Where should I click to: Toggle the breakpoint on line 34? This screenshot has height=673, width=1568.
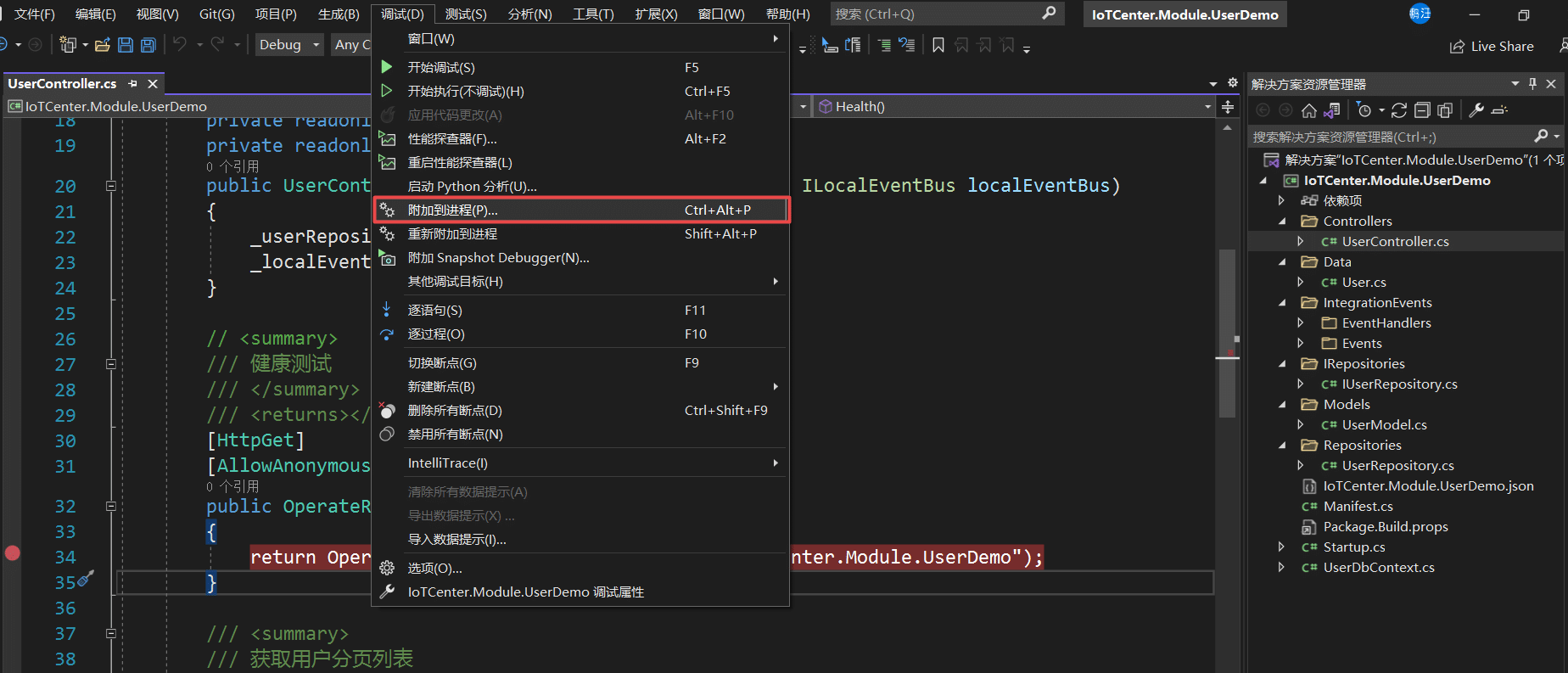13,553
